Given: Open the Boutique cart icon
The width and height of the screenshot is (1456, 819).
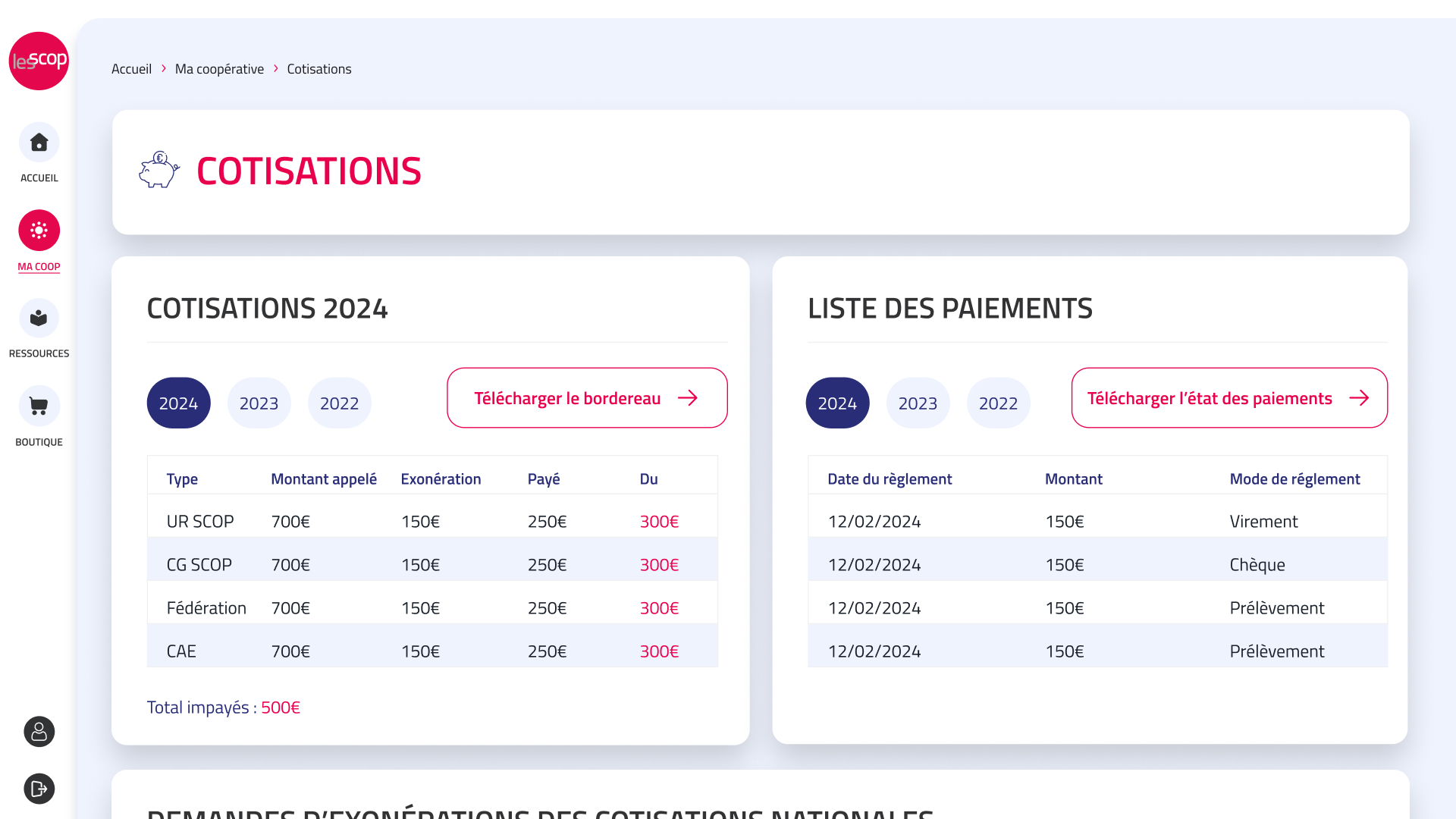Looking at the screenshot, I should click(x=39, y=406).
